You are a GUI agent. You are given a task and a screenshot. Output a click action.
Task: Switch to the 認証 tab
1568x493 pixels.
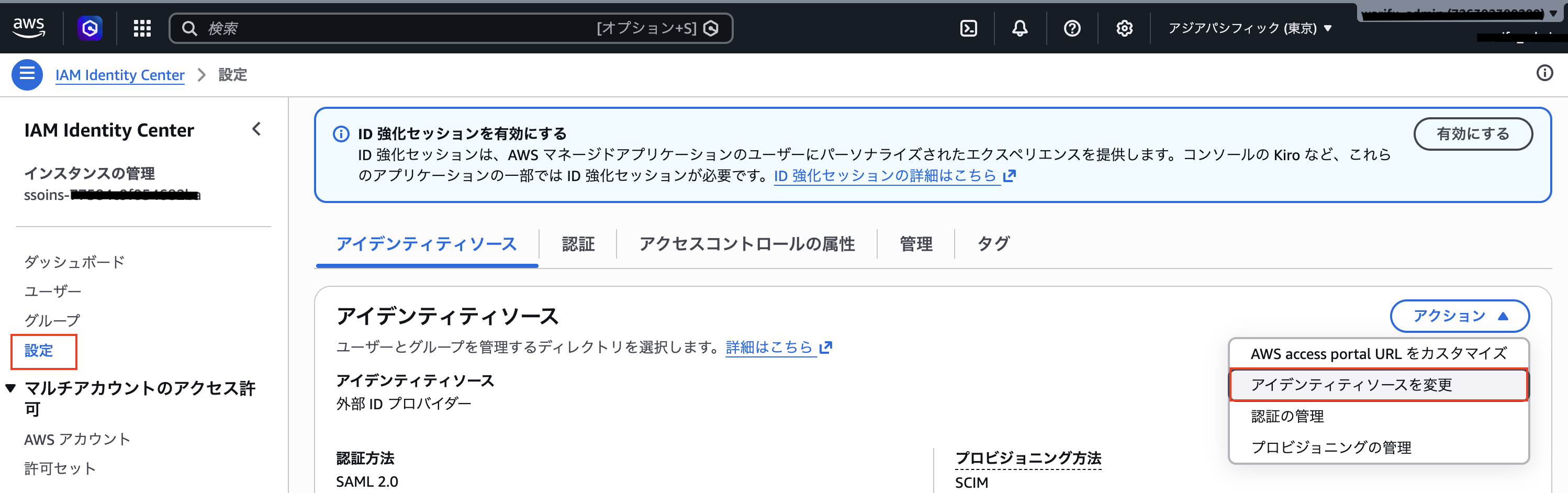click(578, 244)
